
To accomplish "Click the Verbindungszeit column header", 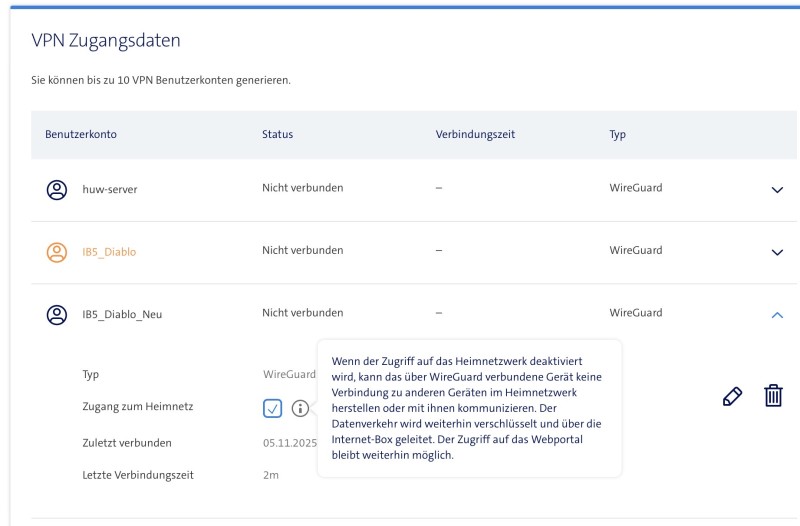I will pyautogui.click(x=475, y=134).
